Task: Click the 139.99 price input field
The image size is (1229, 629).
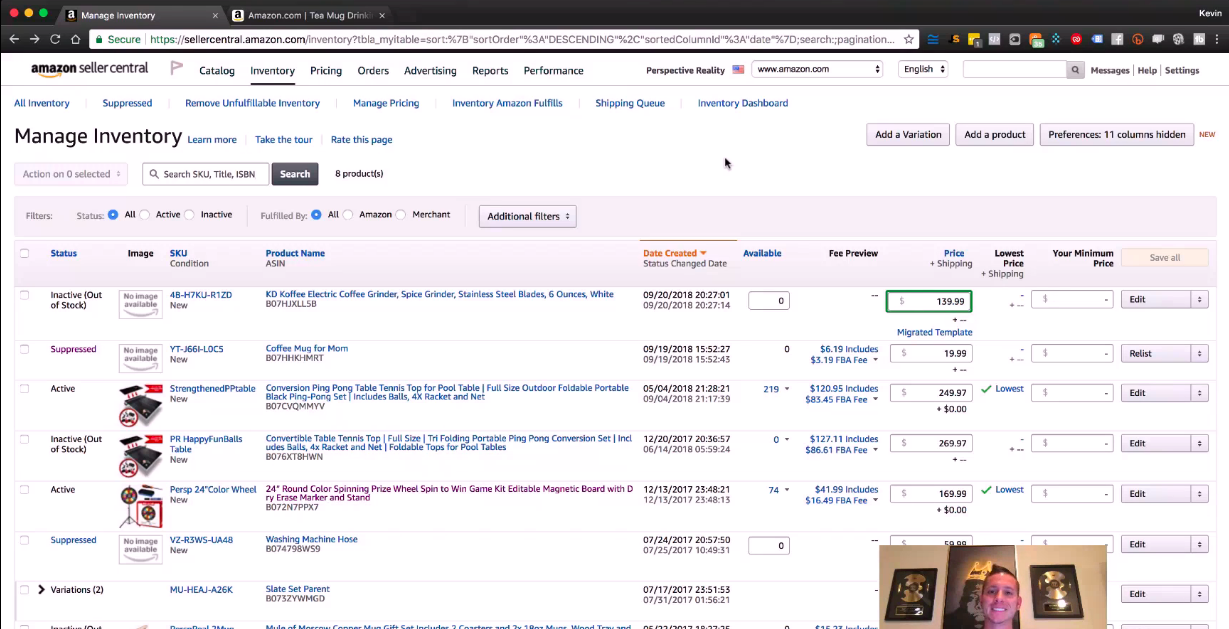Action: (929, 301)
